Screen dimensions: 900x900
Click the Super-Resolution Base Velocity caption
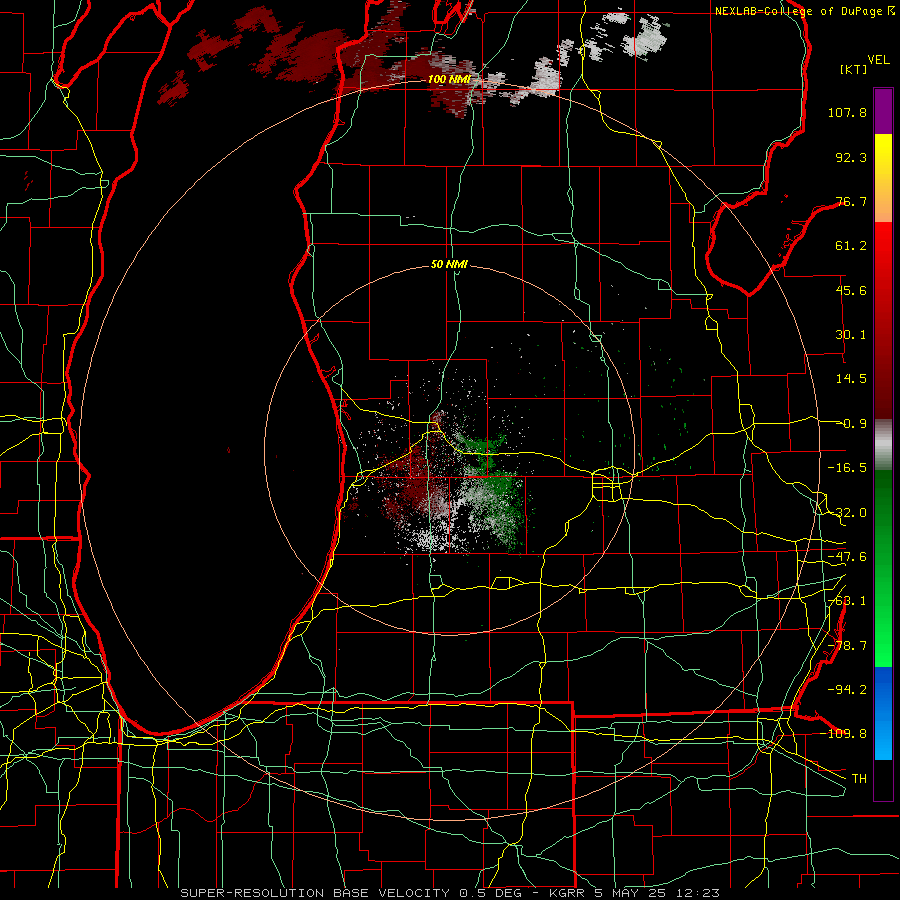(x=449, y=893)
